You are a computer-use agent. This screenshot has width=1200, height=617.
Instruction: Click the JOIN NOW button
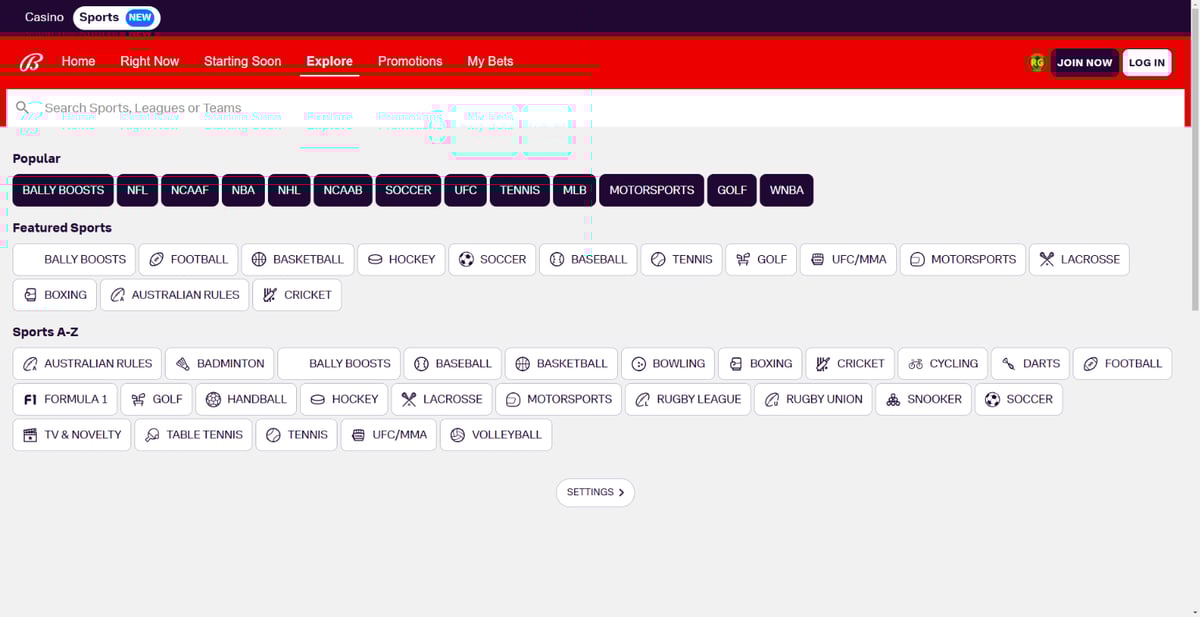(x=1085, y=62)
